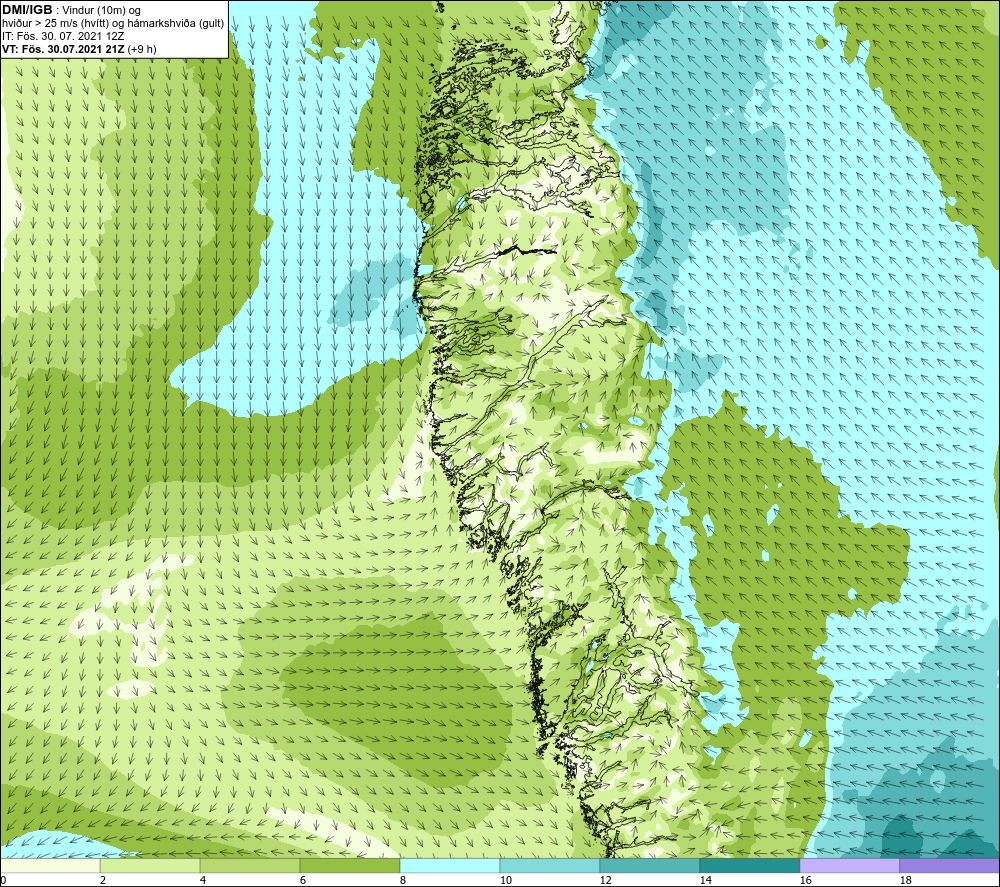Click the light purple 16–18 m/s legend swatch
Viewport: 1000px width, 887px height.
pos(849,866)
